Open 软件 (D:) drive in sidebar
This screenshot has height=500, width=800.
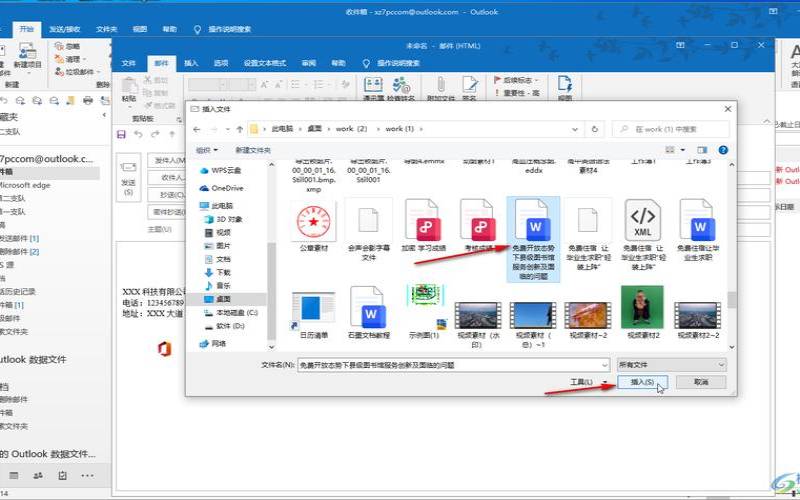pos(225,326)
